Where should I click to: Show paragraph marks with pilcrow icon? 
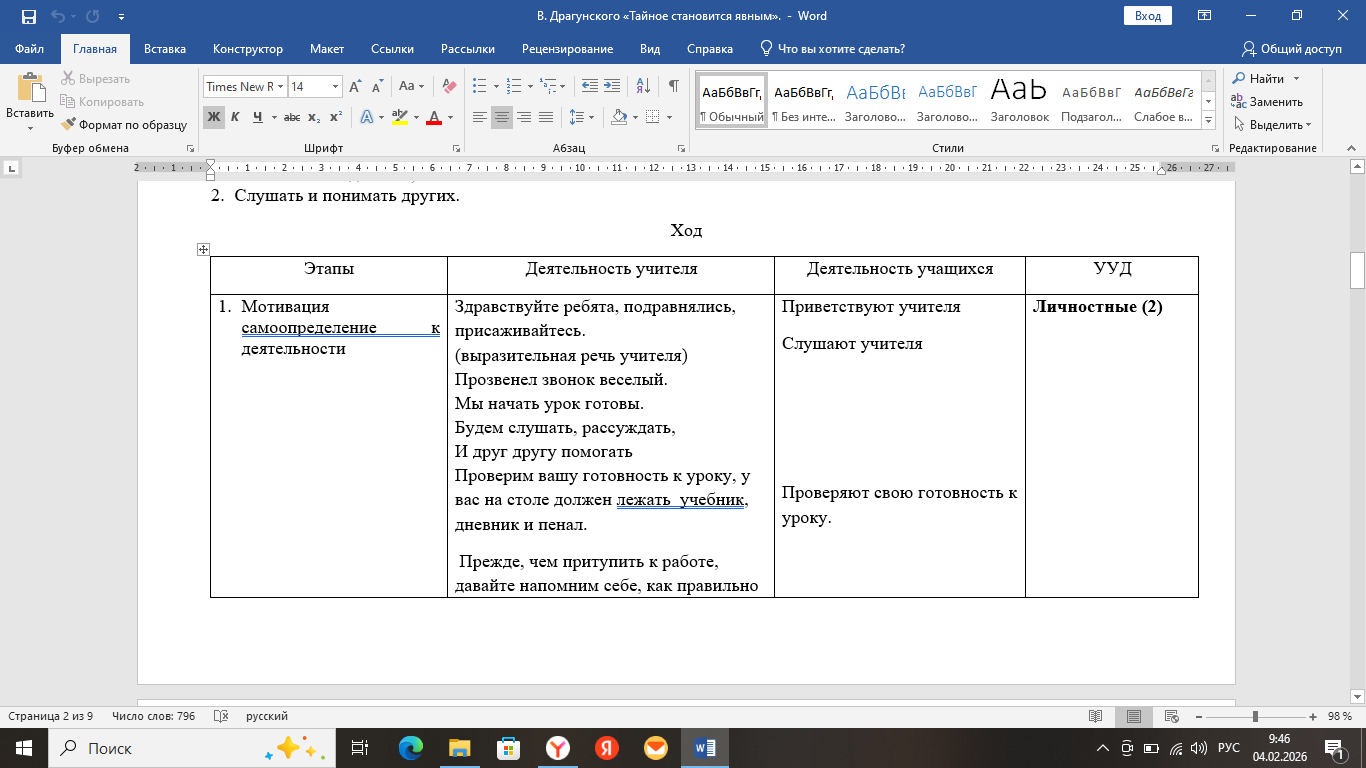[674, 87]
